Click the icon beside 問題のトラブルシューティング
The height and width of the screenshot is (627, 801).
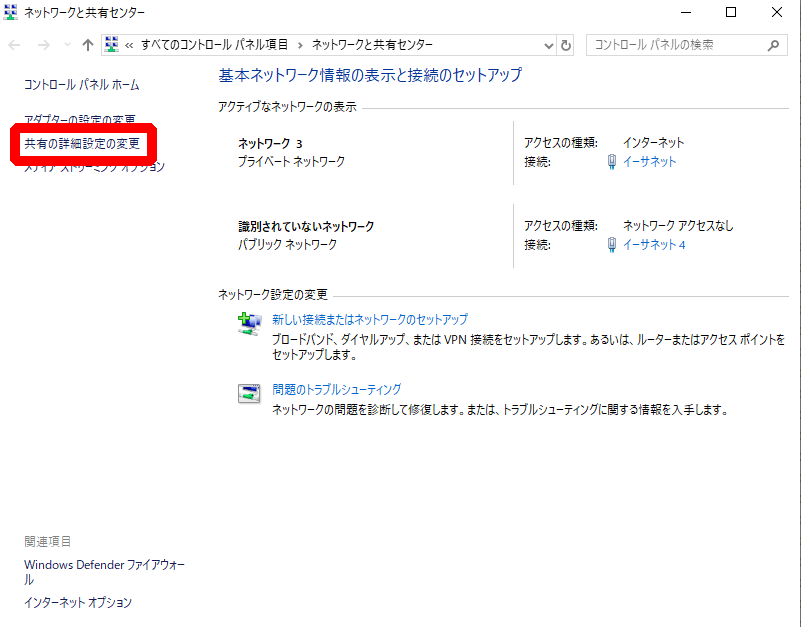[x=249, y=393]
